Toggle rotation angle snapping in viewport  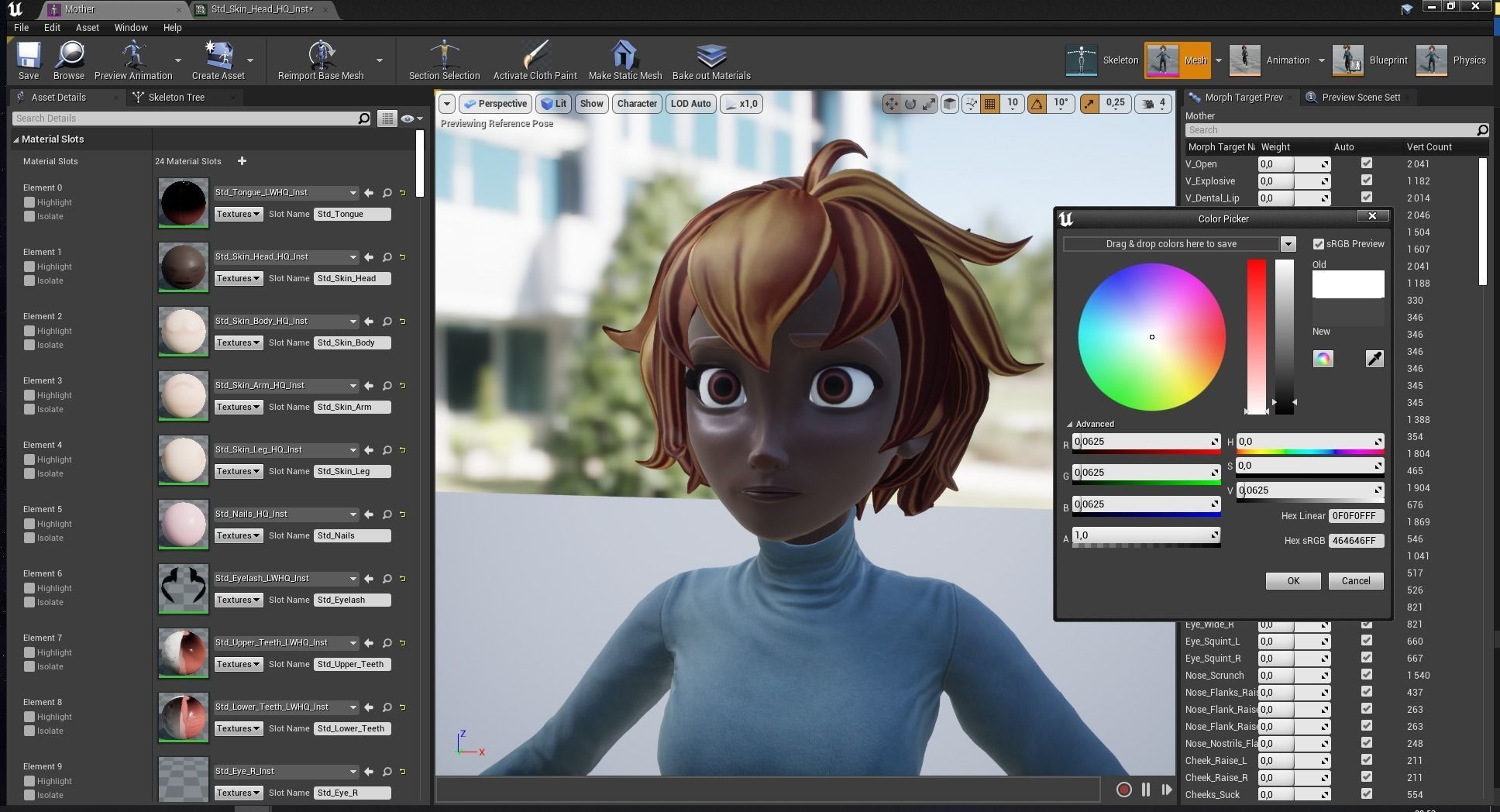click(1037, 104)
